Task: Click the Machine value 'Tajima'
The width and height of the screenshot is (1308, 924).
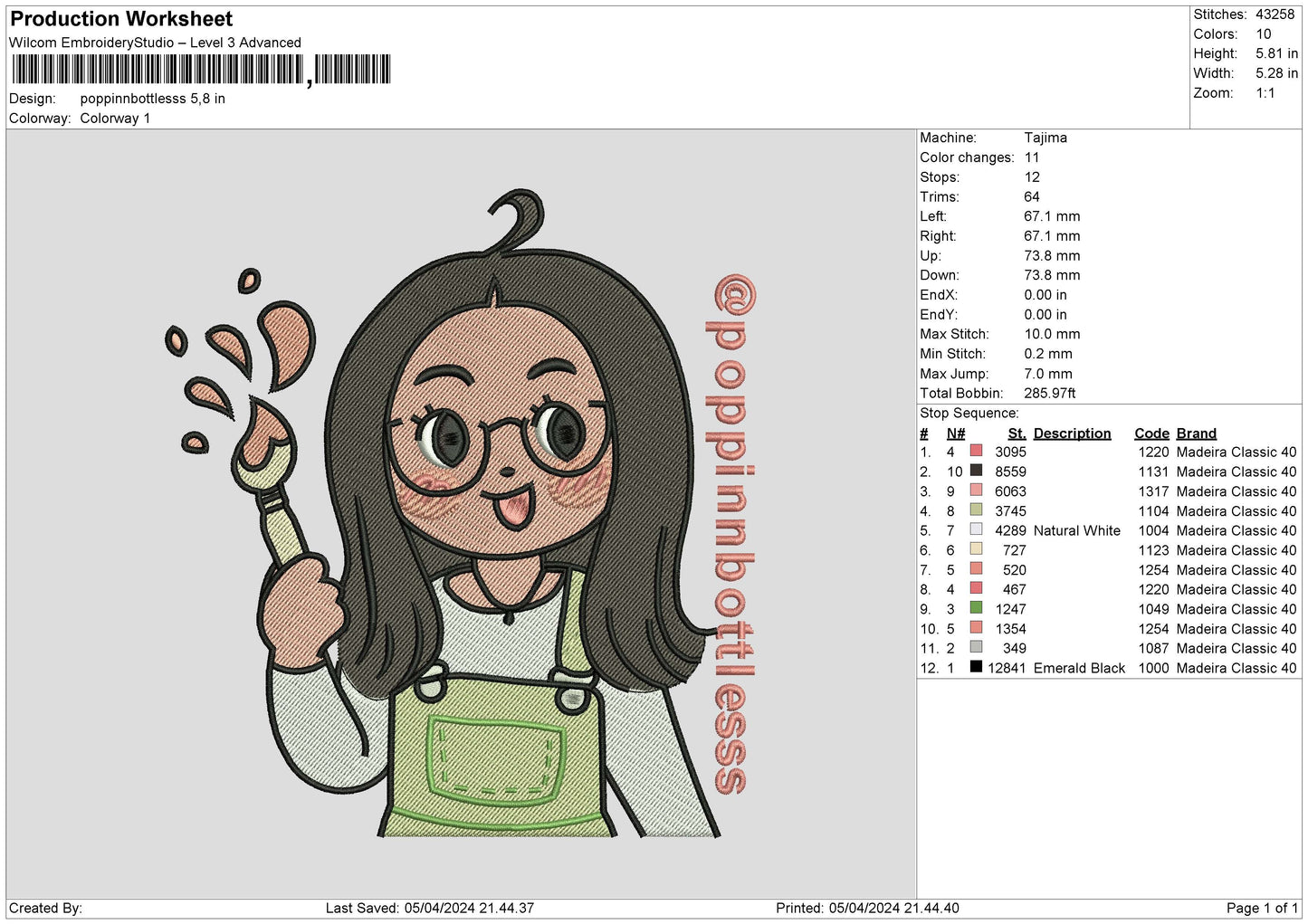Action: click(x=1045, y=138)
